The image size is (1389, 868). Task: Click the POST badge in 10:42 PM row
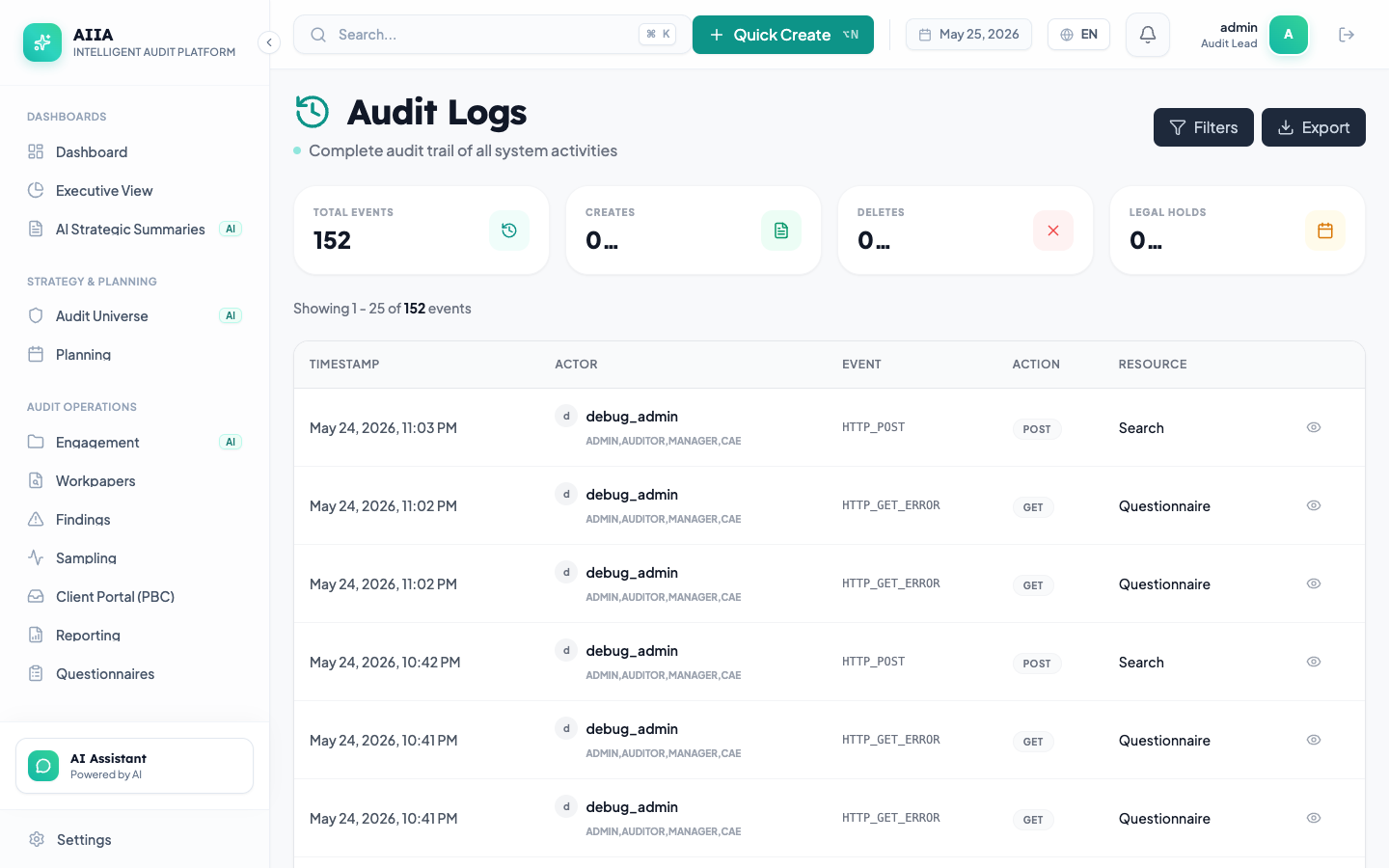pyautogui.click(x=1037, y=664)
